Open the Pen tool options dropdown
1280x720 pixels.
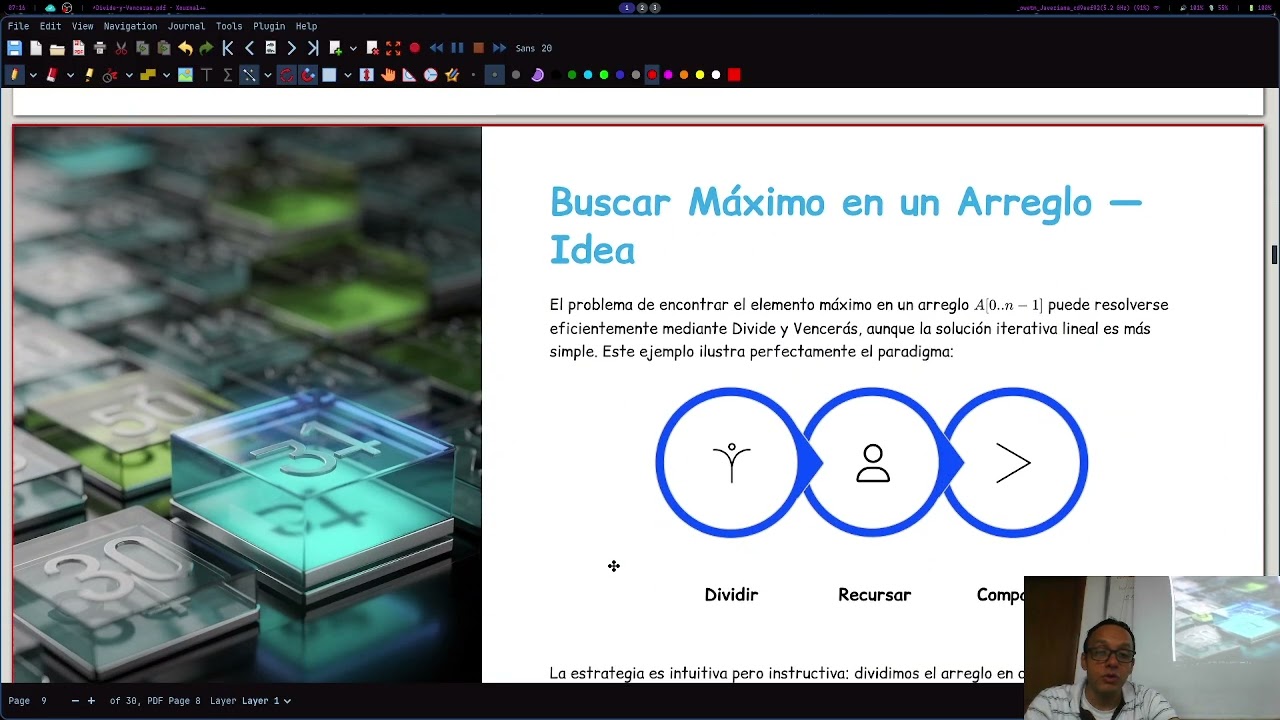point(33,75)
